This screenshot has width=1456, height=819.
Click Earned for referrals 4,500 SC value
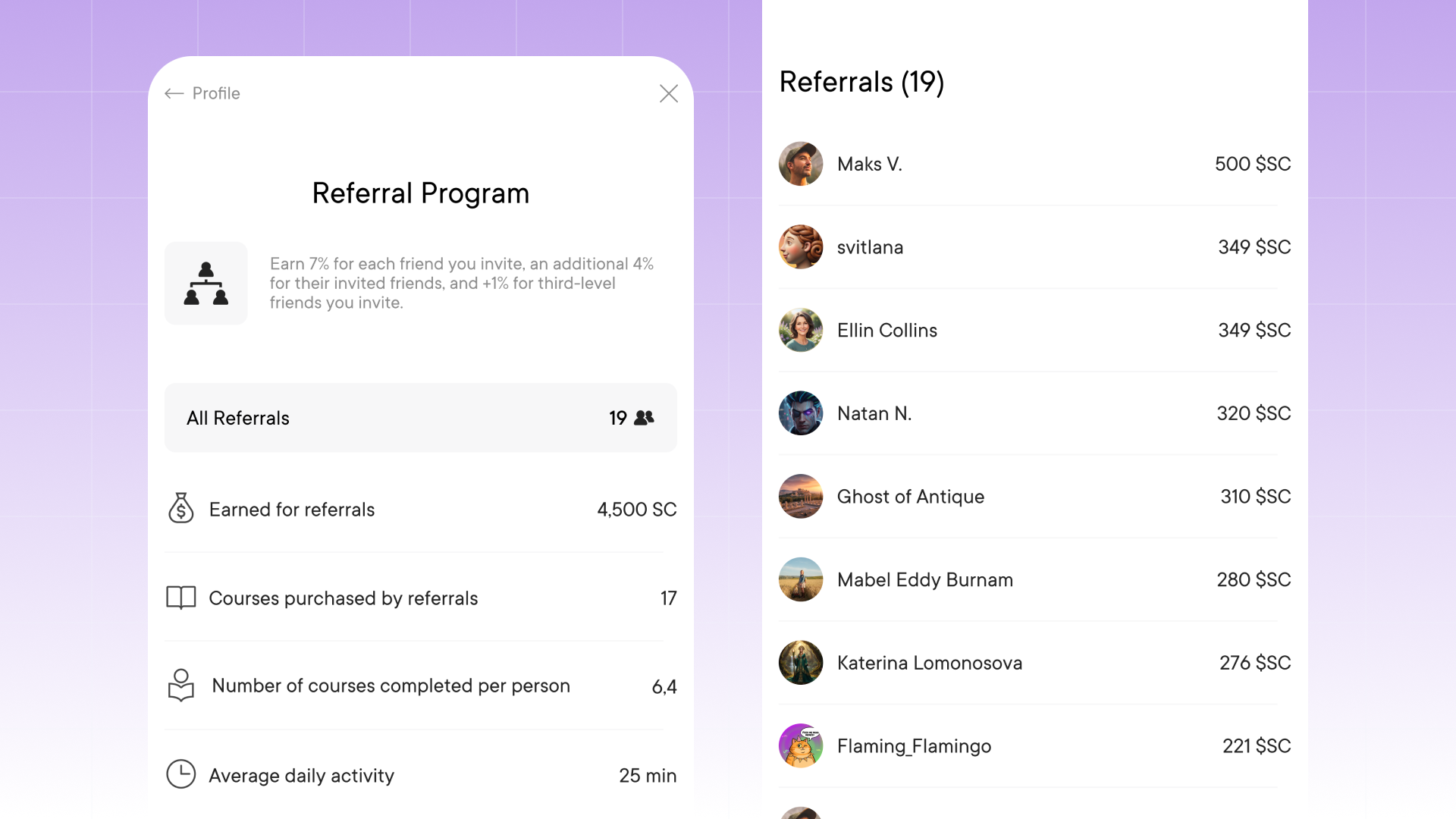[x=636, y=510]
